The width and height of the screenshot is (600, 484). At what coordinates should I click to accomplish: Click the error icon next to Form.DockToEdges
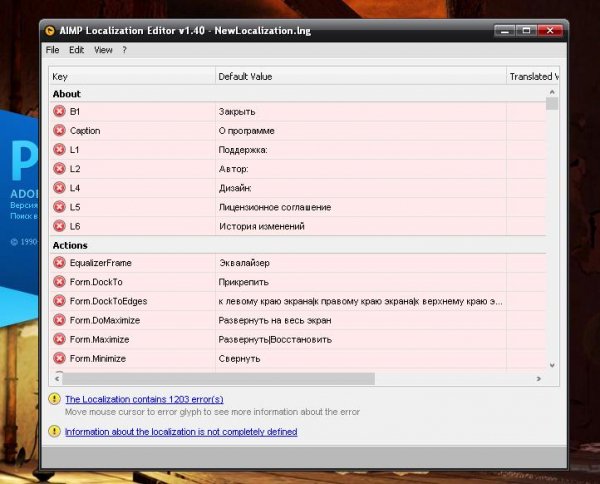pyautogui.click(x=59, y=301)
